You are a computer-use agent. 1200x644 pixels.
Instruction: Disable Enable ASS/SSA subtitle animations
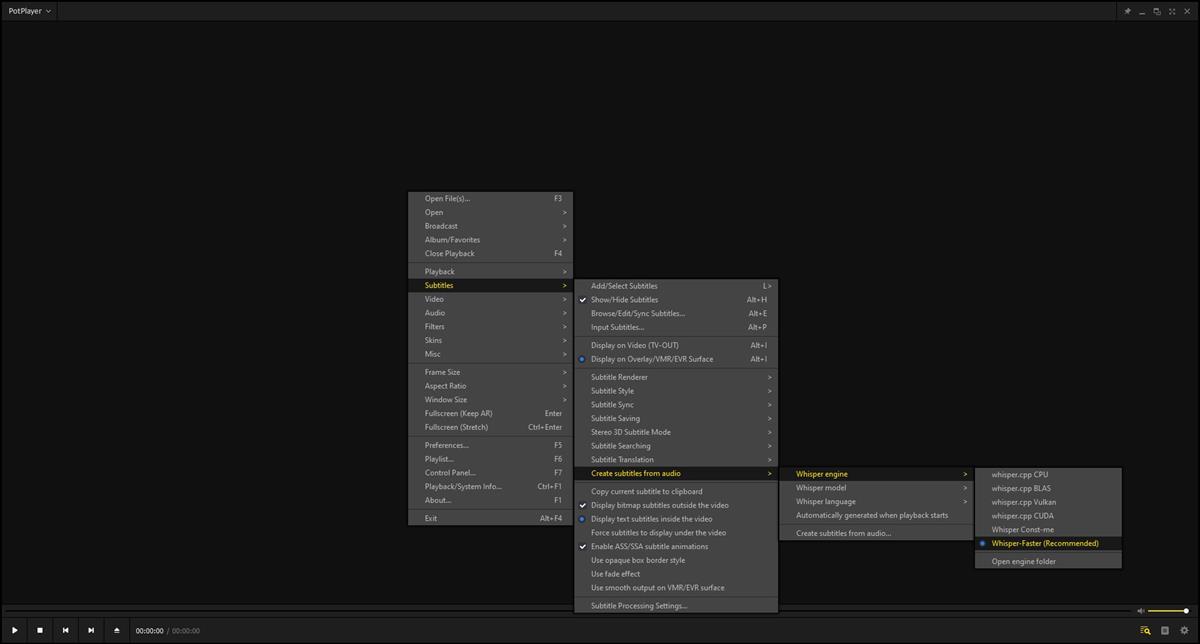click(649, 547)
